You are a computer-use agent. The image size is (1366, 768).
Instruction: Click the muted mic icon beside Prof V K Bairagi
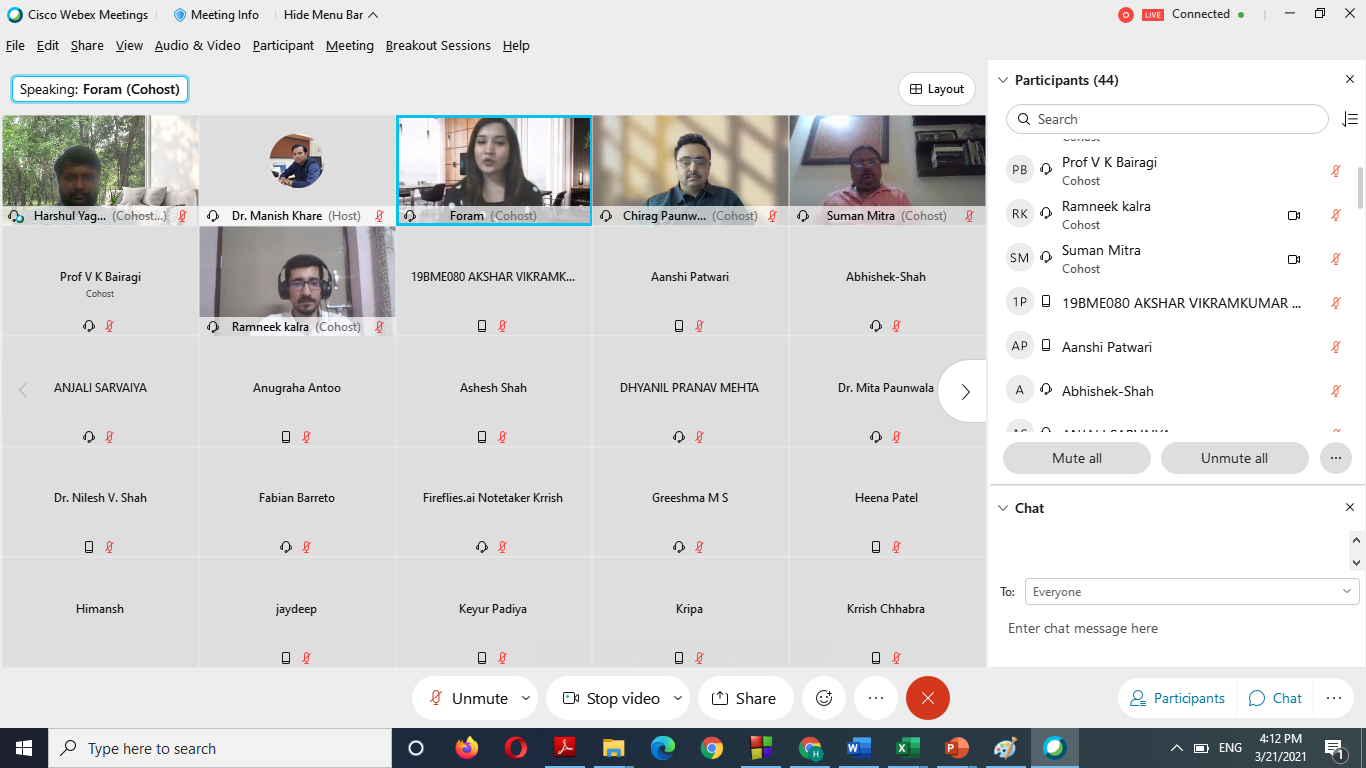(x=1335, y=171)
